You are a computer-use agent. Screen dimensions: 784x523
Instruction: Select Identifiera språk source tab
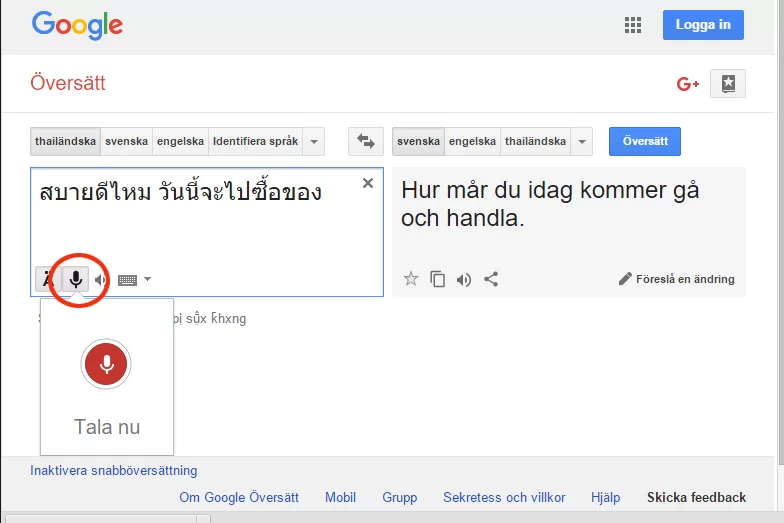coord(255,142)
